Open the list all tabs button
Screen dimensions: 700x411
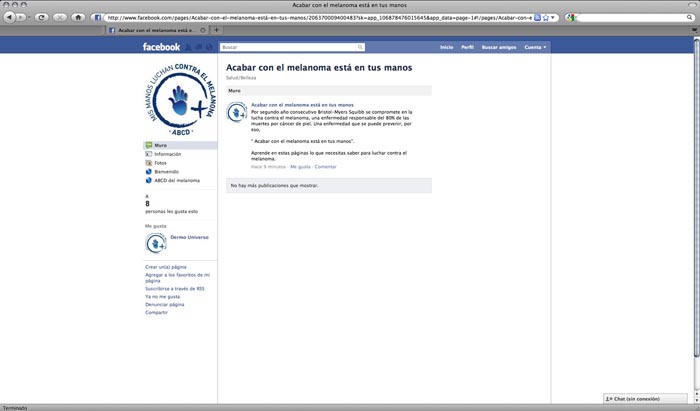click(695, 30)
